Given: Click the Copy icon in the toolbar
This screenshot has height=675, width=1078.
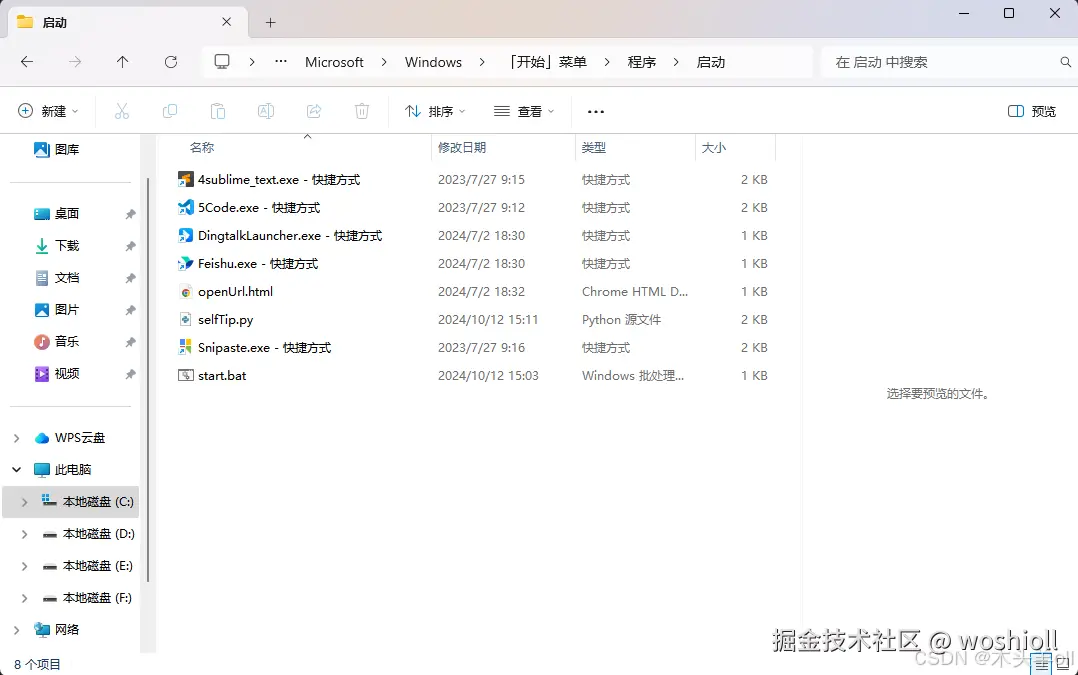Looking at the screenshot, I should [x=170, y=111].
